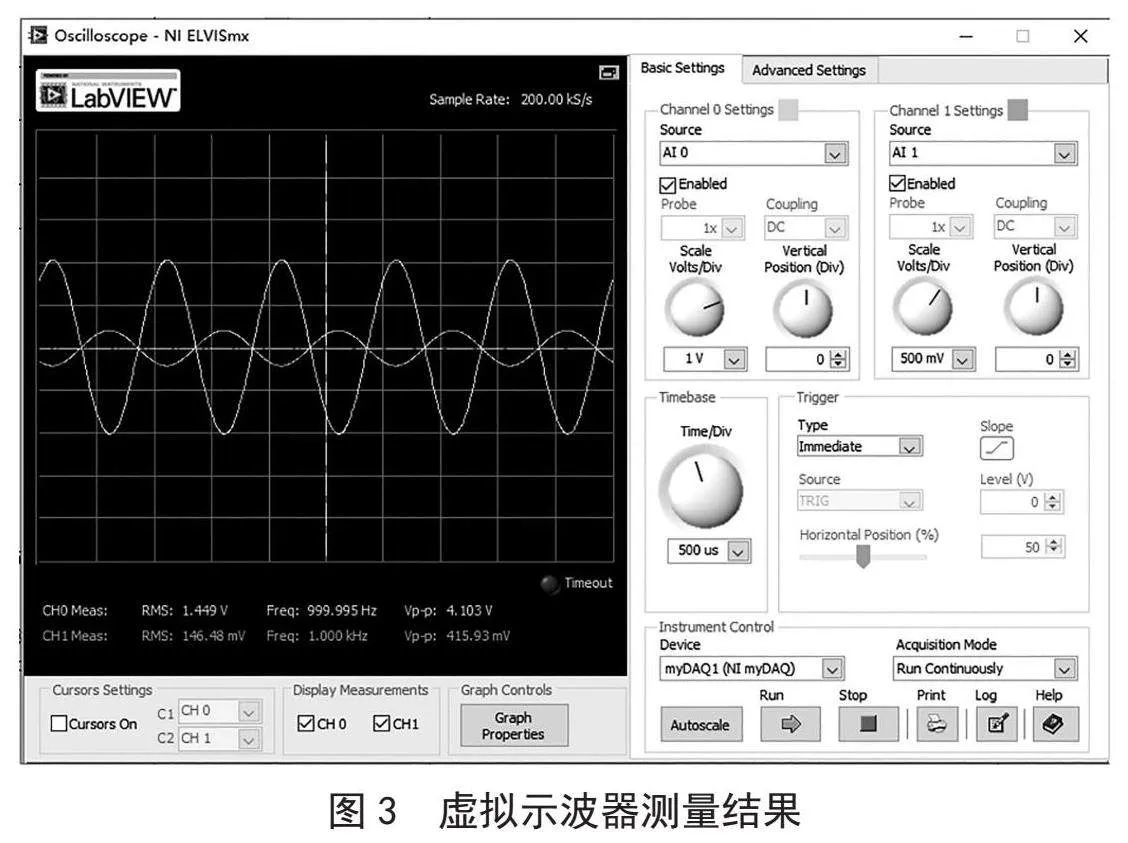Click the Graph Properties button
Viewport: 1128px width, 843px height.
click(x=513, y=726)
